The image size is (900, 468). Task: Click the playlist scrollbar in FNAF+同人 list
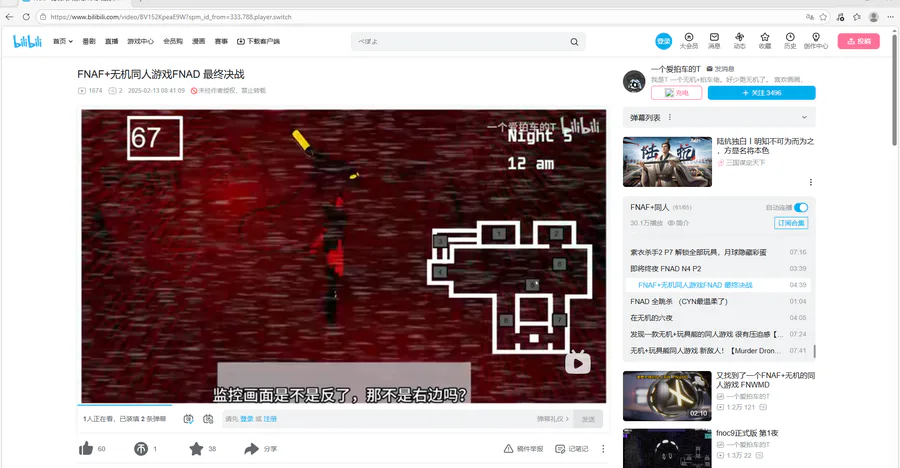pos(814,350)
